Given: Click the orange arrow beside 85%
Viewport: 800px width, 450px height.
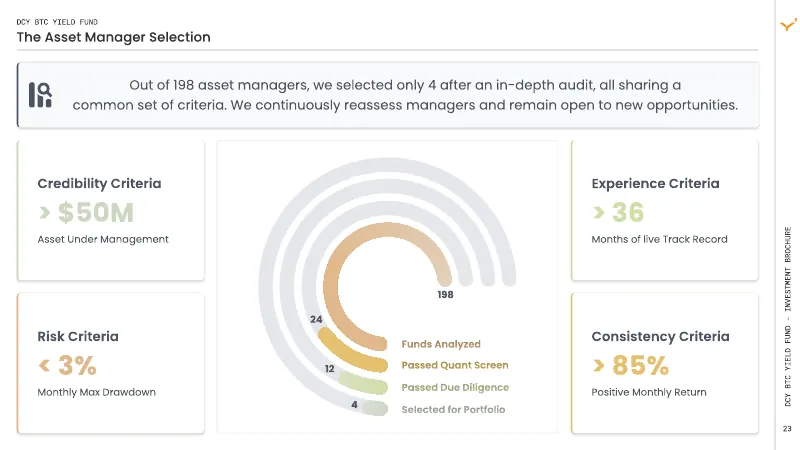Looking at the screenshot, I should click(x=598, y=365).
